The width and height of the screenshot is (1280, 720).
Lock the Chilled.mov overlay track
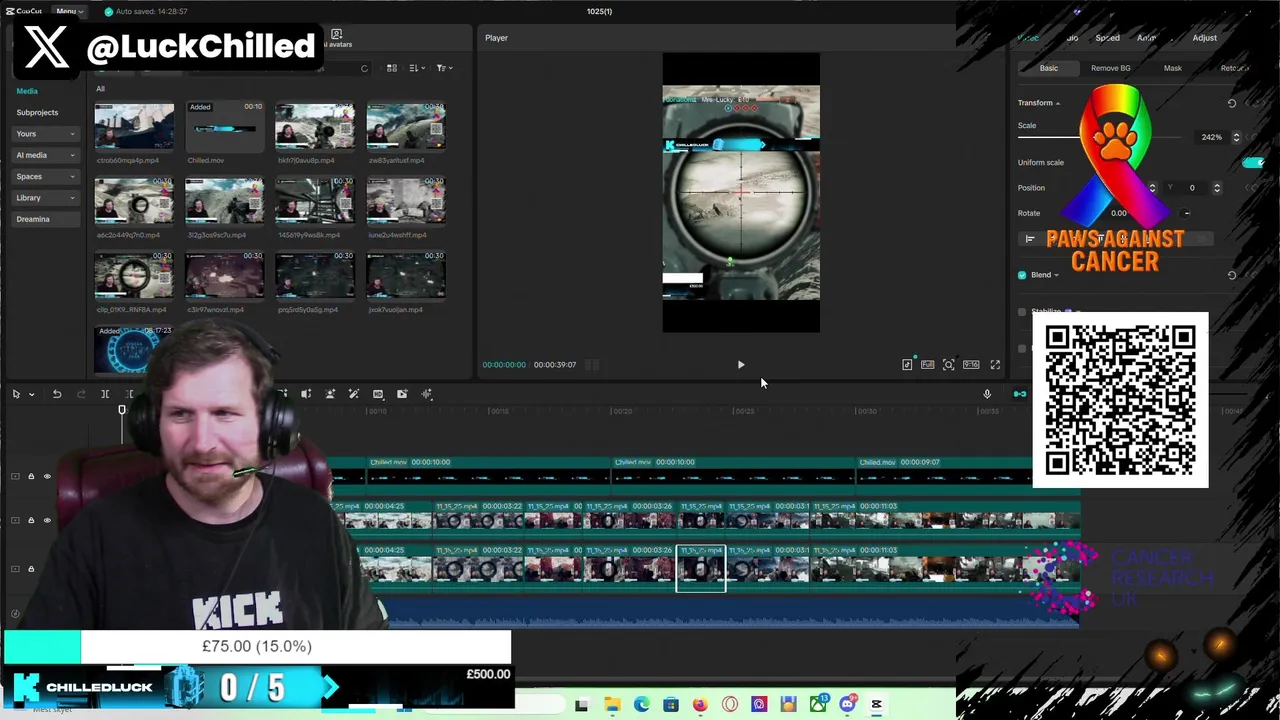pos(31,476)
